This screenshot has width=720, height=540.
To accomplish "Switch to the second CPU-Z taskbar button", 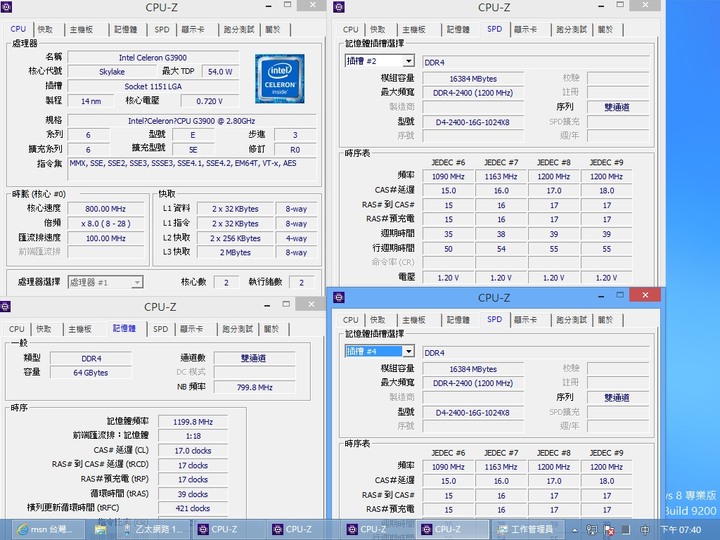I will (x=292, y=529).
